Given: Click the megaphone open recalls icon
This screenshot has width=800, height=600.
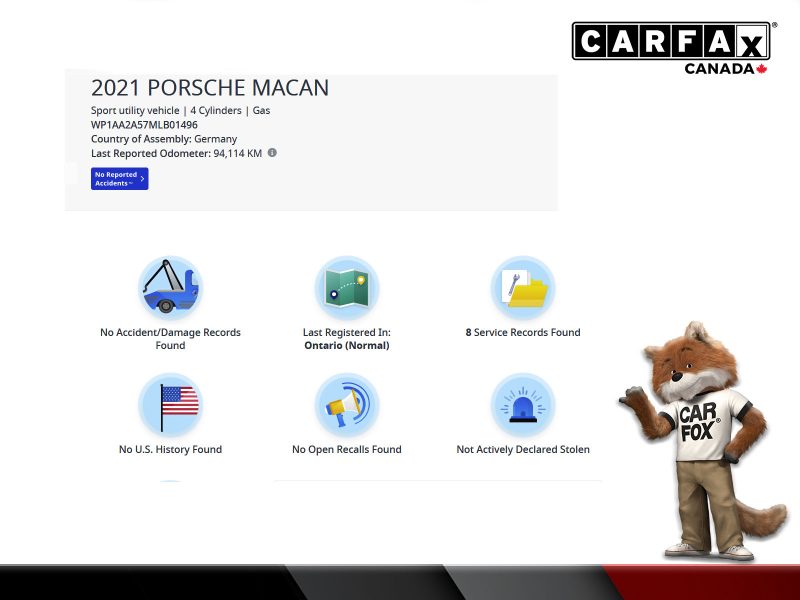Looking at the screenshot, I should pos(346,405).
